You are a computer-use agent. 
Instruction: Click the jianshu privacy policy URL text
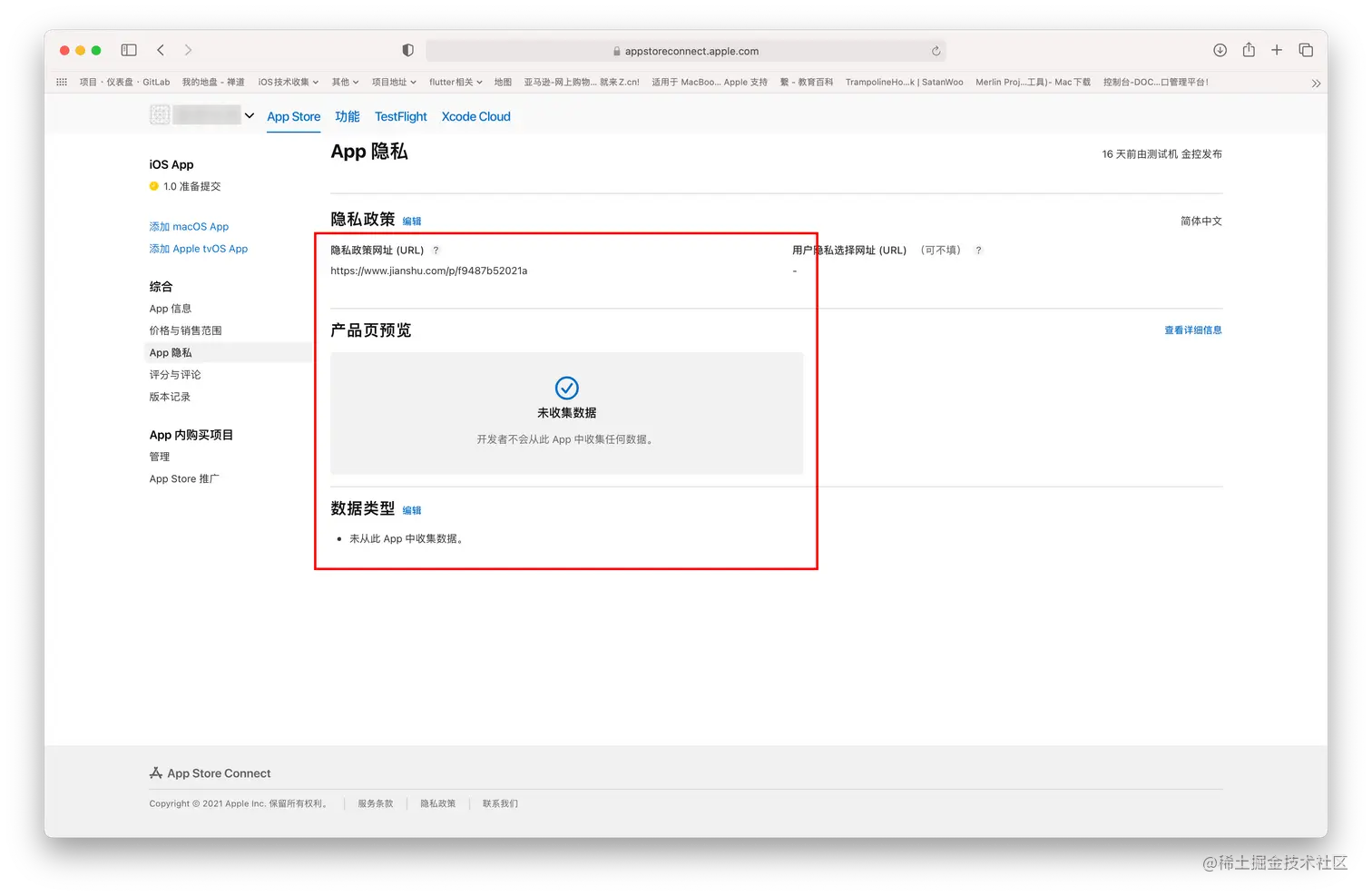point(429,271)
